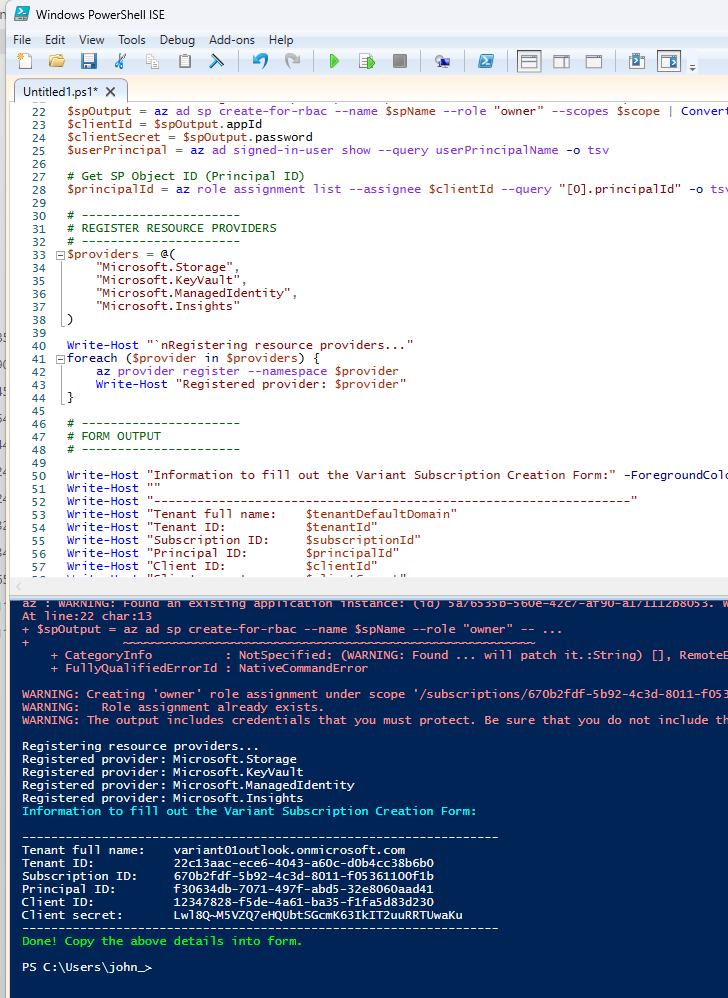728x998 pixels.
Task: Paste from clipboard with the Paste icon
Action: pyautogui.click(x=185, y=61)
